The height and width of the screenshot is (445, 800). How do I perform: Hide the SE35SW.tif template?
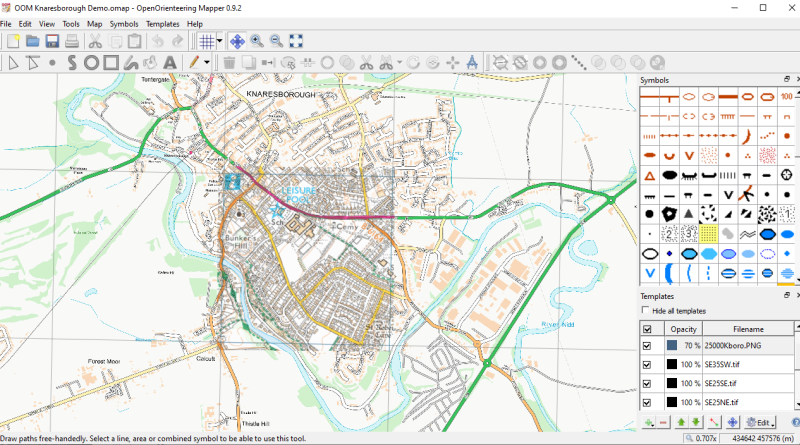click(647, 364)
